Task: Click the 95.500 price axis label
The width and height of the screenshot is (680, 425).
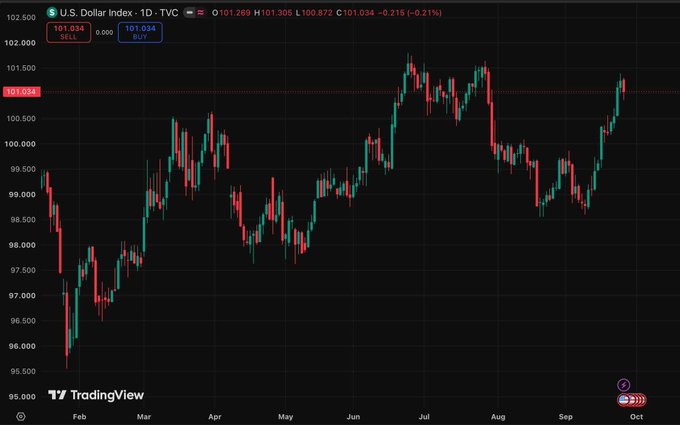Action: coord(23,372)
